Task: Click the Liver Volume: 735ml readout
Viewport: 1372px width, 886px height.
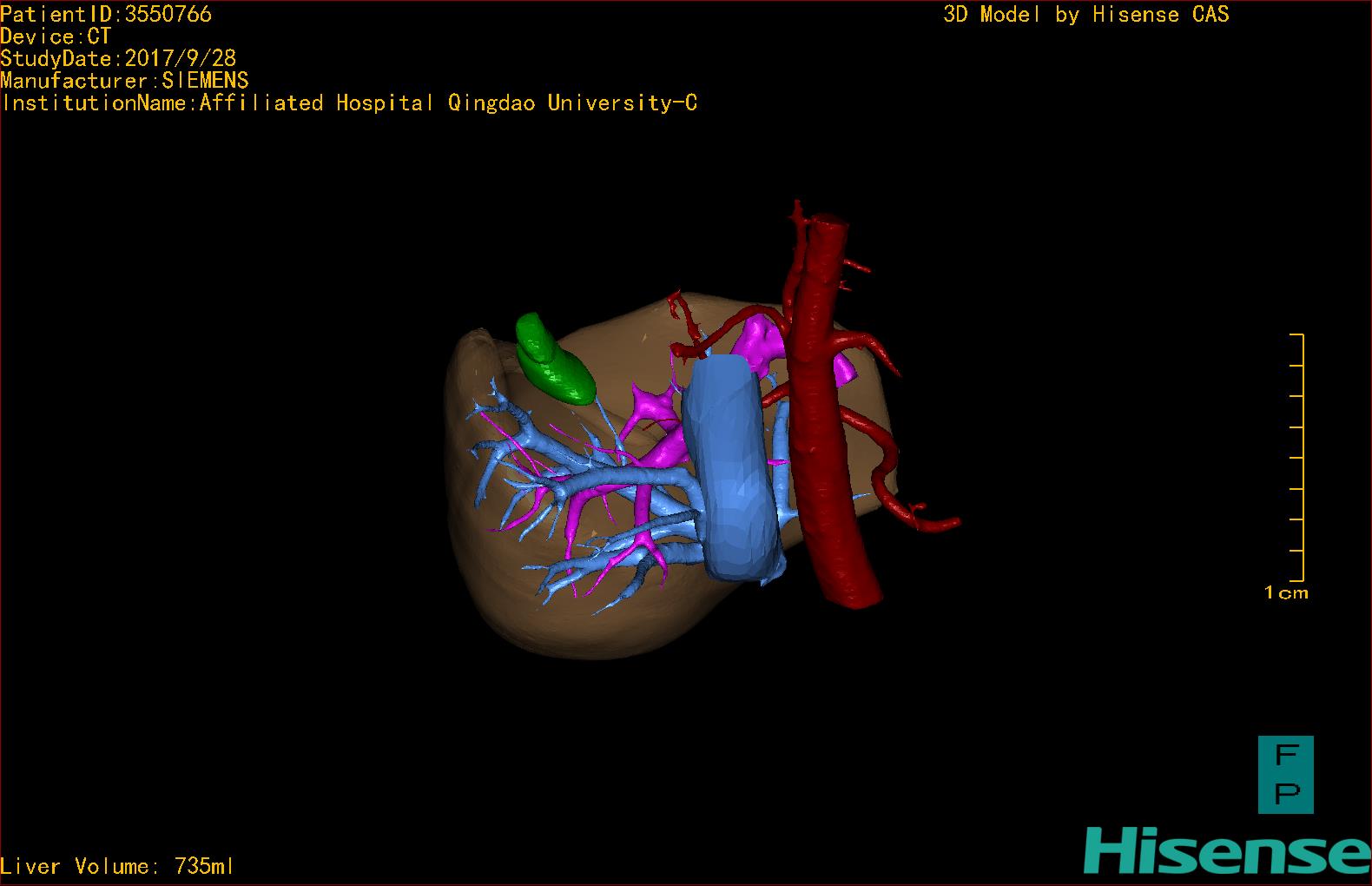Action: tap(117, 866)
